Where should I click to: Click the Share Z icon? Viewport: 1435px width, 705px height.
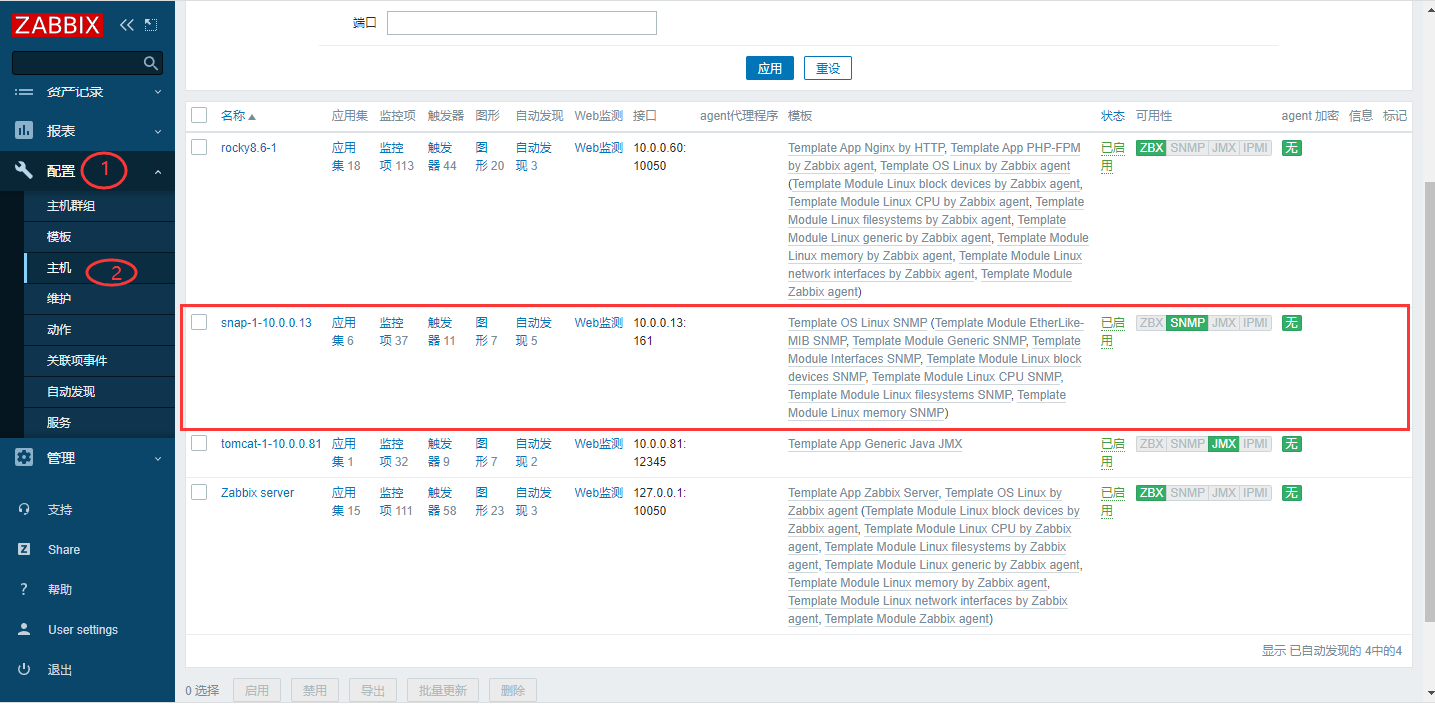[x=24, y=549]
